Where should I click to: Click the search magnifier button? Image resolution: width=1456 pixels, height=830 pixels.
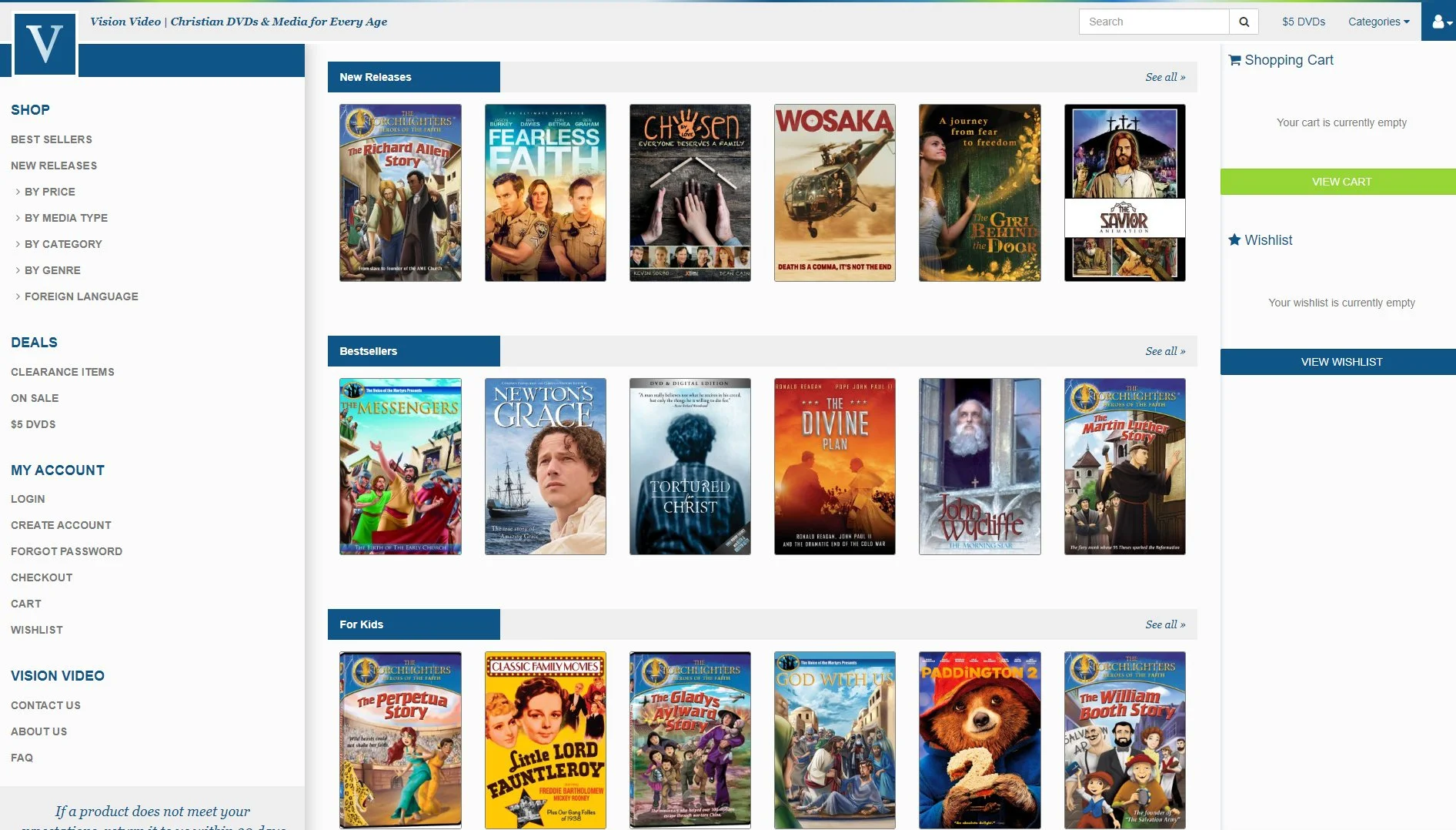point(1244,22)
